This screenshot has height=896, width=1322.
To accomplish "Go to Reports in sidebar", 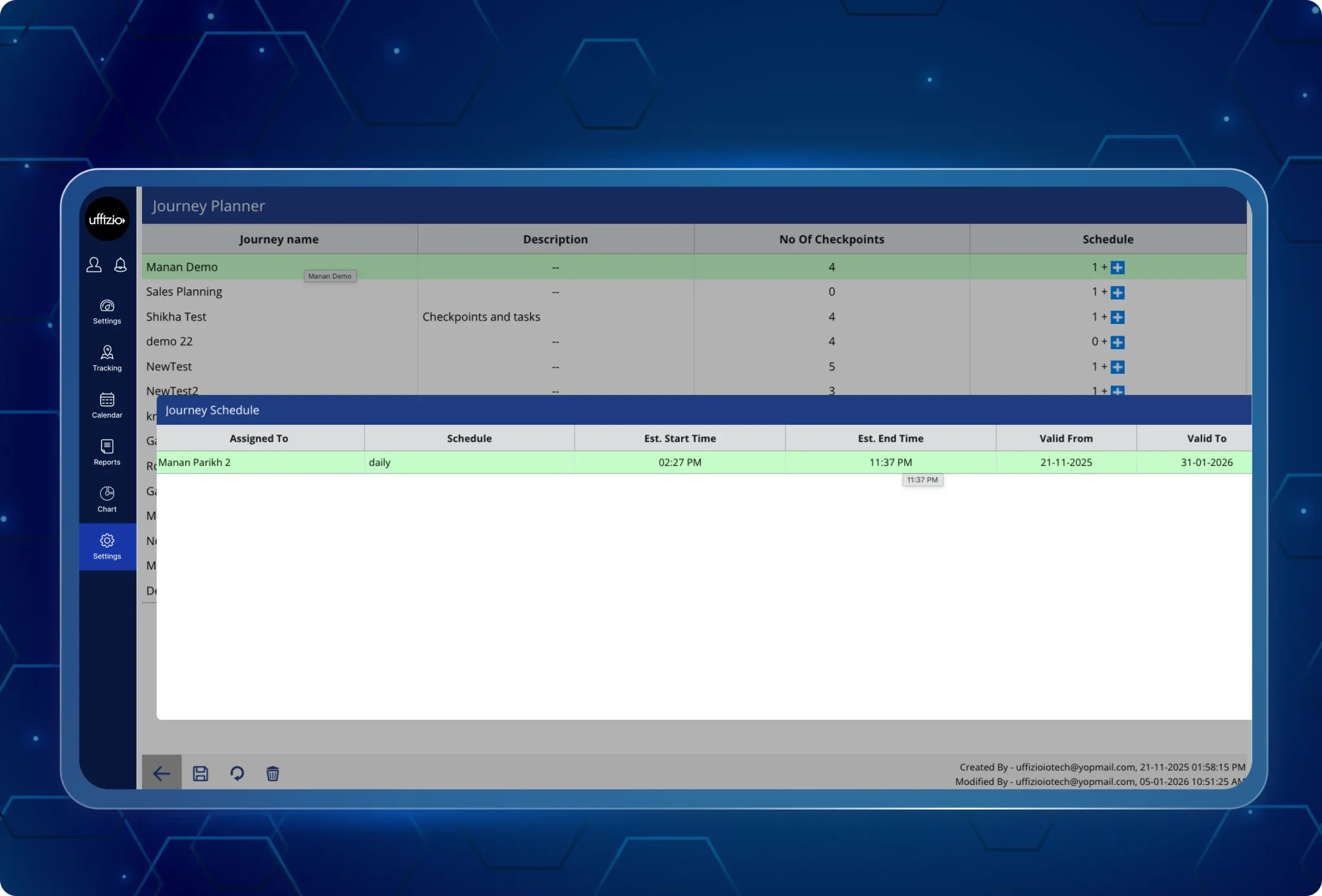I will pos(107,452).
